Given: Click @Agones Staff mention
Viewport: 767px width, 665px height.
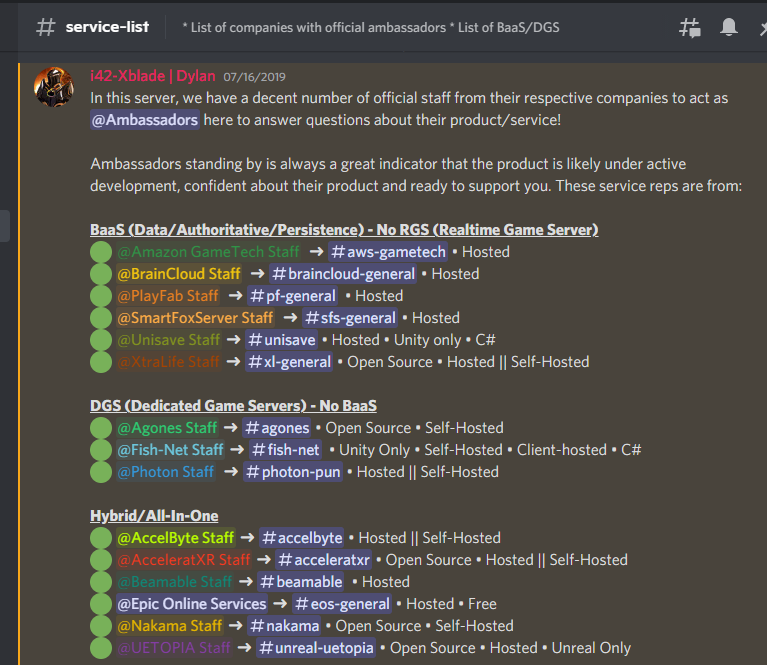Looking at the screenshot, I should coord(167,428).
